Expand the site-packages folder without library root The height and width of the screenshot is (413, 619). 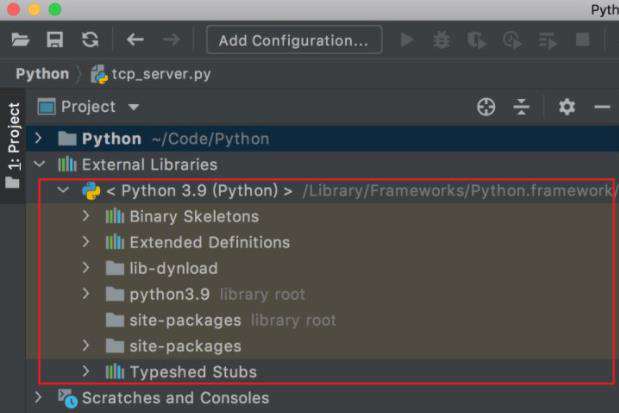coord(86,345)
